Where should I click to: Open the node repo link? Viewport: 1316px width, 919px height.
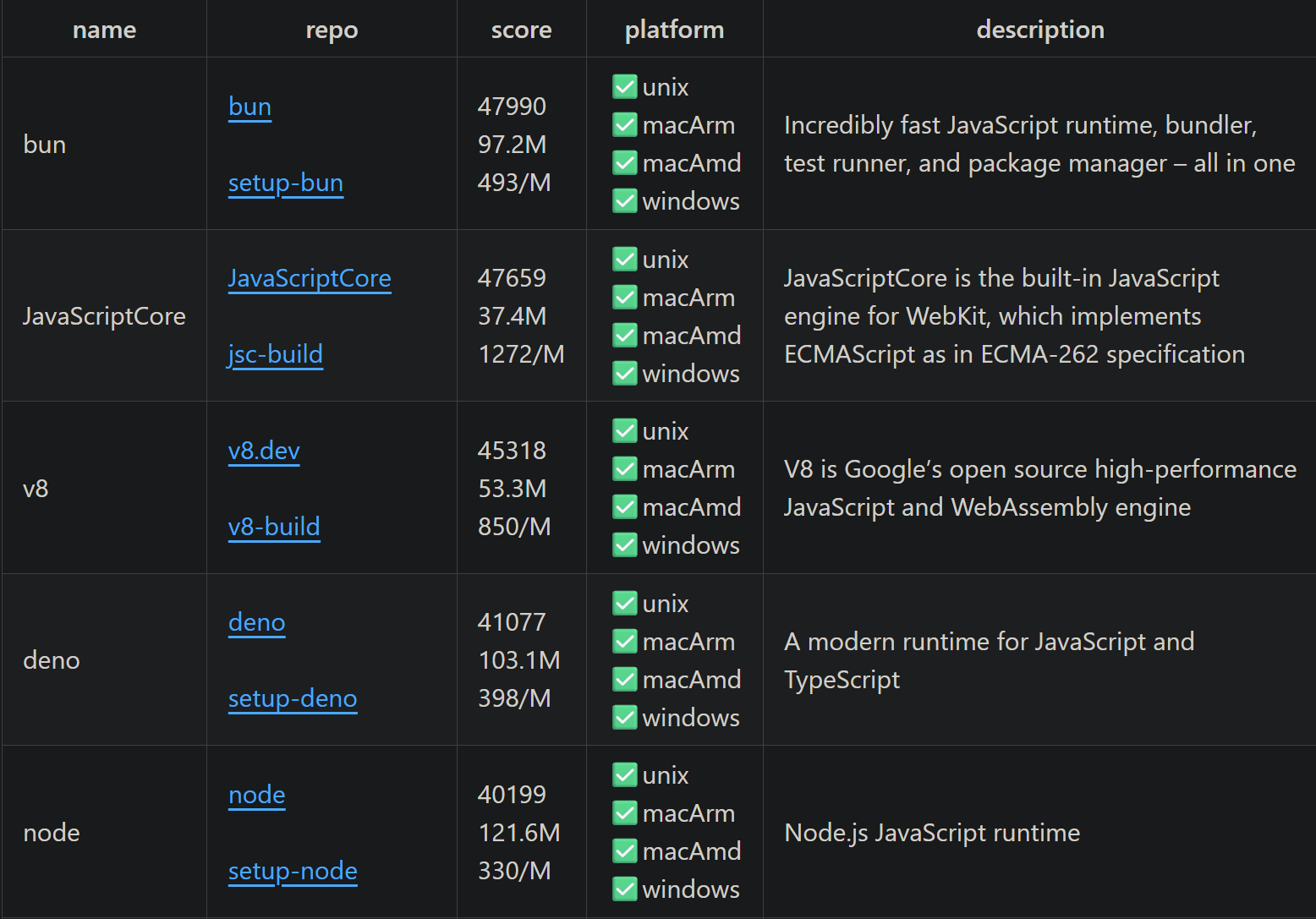(257, 795)
